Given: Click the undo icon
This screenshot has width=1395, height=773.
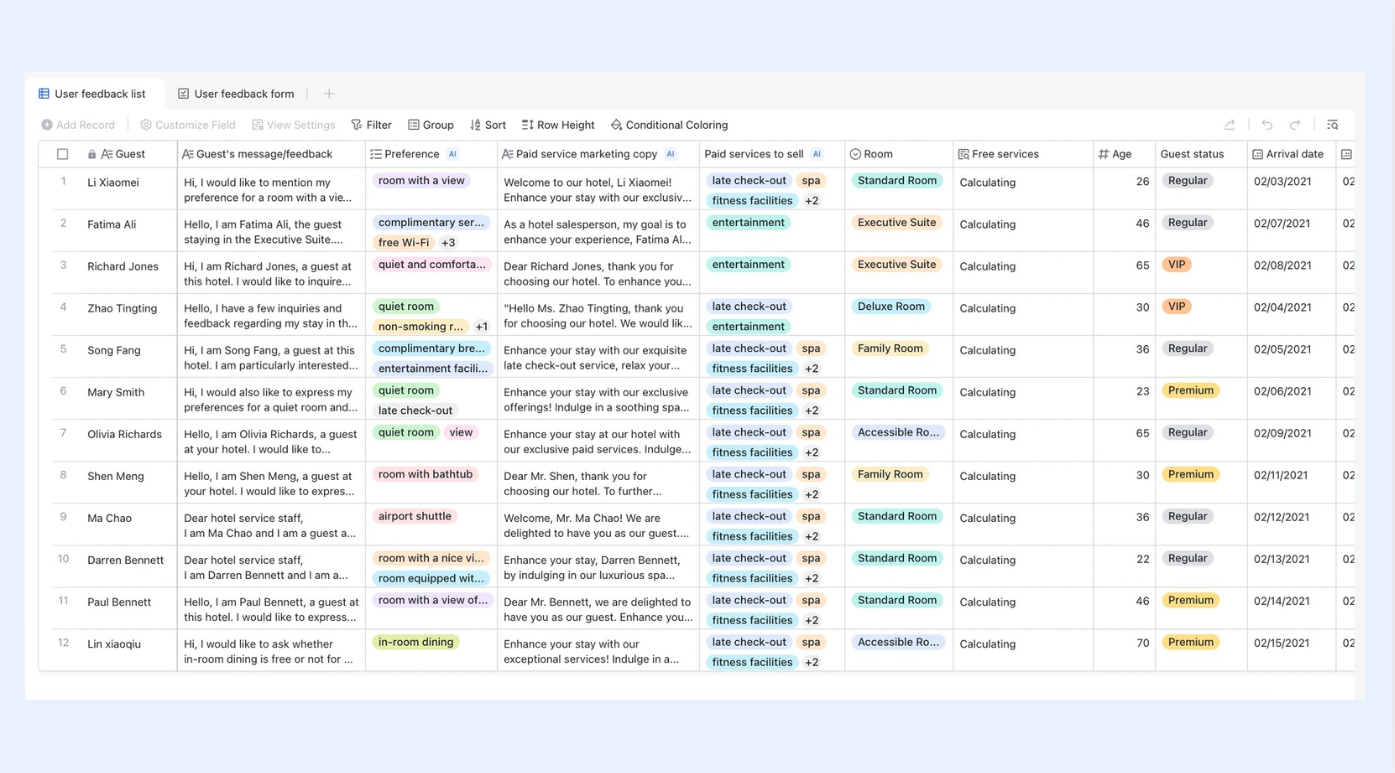Looking at the screenshot, I should pyautogui.click(x=1267, y=125).
